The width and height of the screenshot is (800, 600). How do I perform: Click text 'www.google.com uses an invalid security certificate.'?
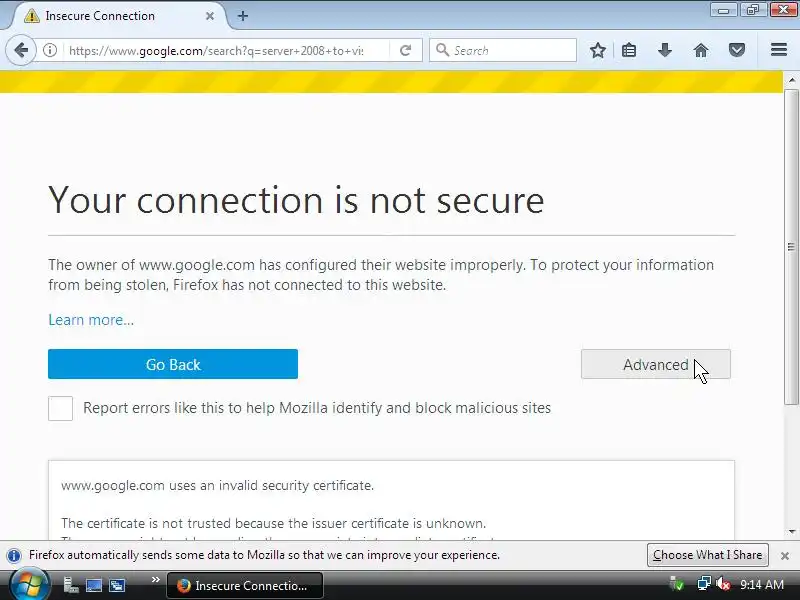tap(217, 485)
